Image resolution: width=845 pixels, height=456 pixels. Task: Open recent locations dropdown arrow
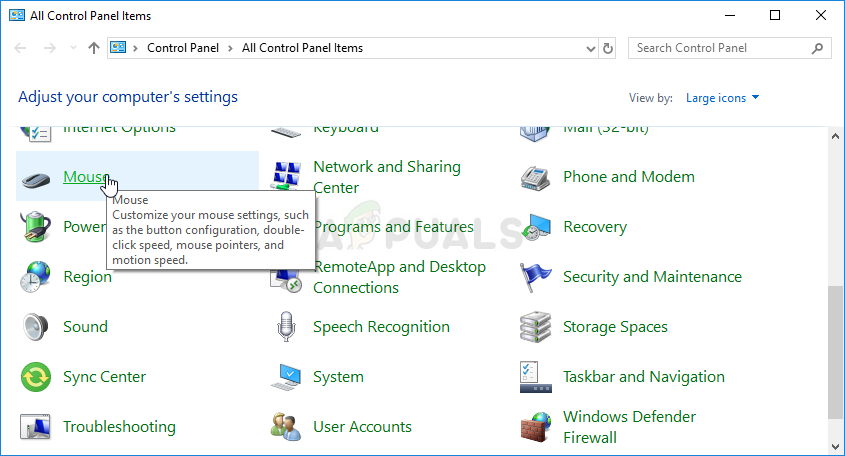coord(73,48)
